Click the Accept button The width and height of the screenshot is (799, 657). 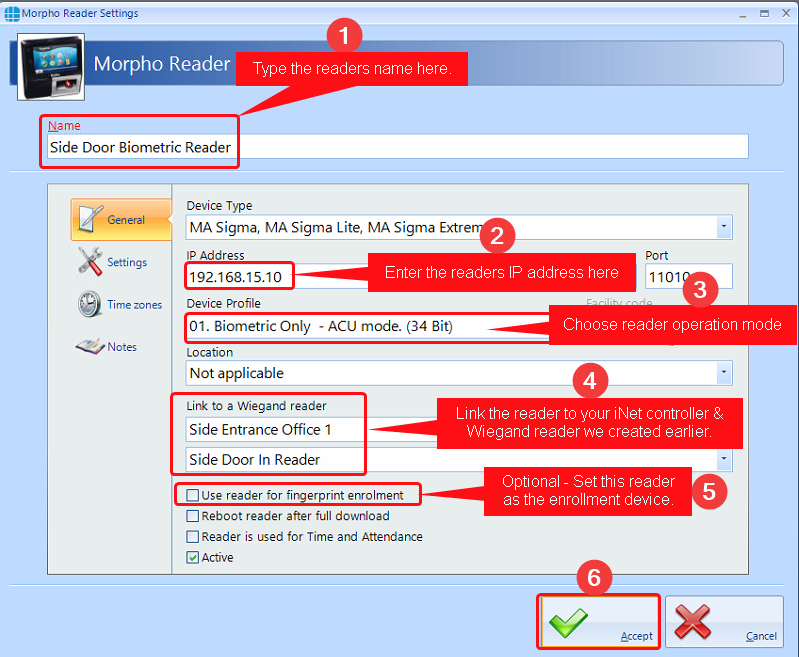(598, 622)
